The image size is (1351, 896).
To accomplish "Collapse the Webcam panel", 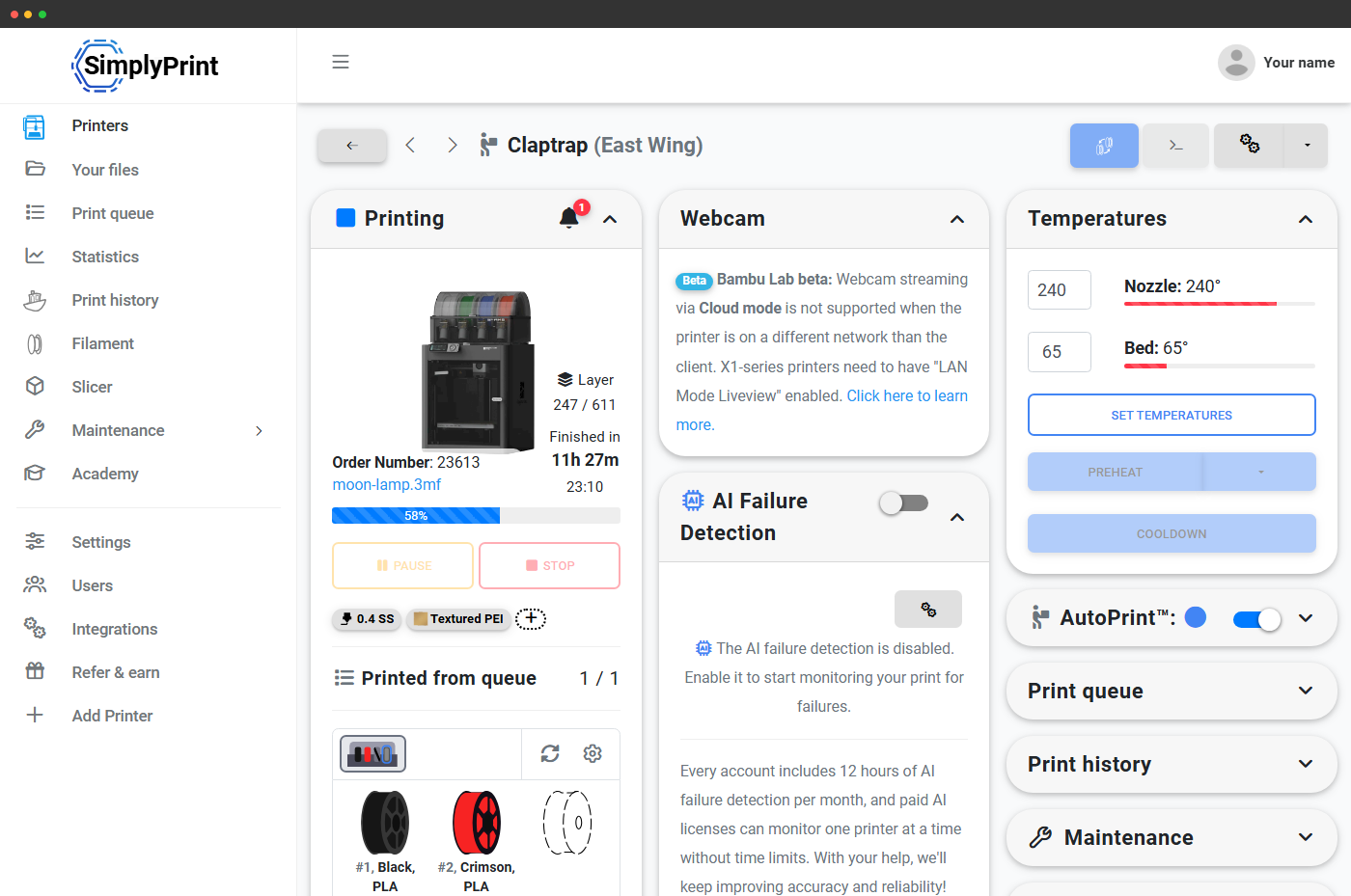I will tap(957, 219).
